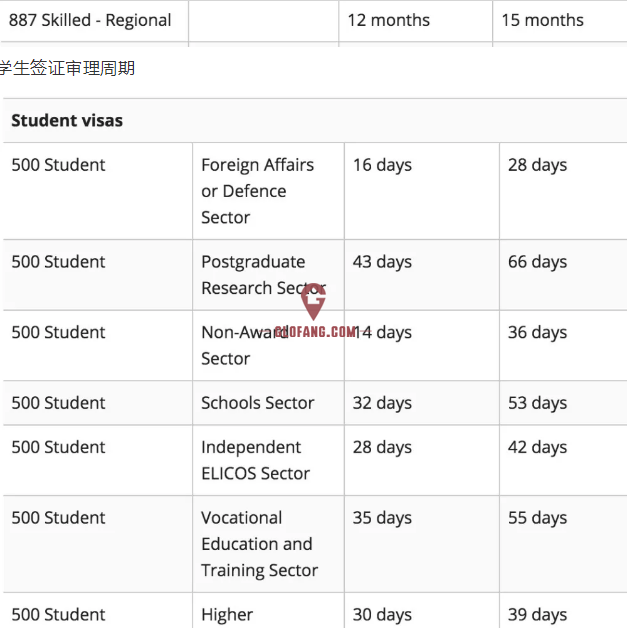Image resolution: width=627 pixels, height=628 pixels.
Task: Select the 15 months cell
Action: point(560,20)
